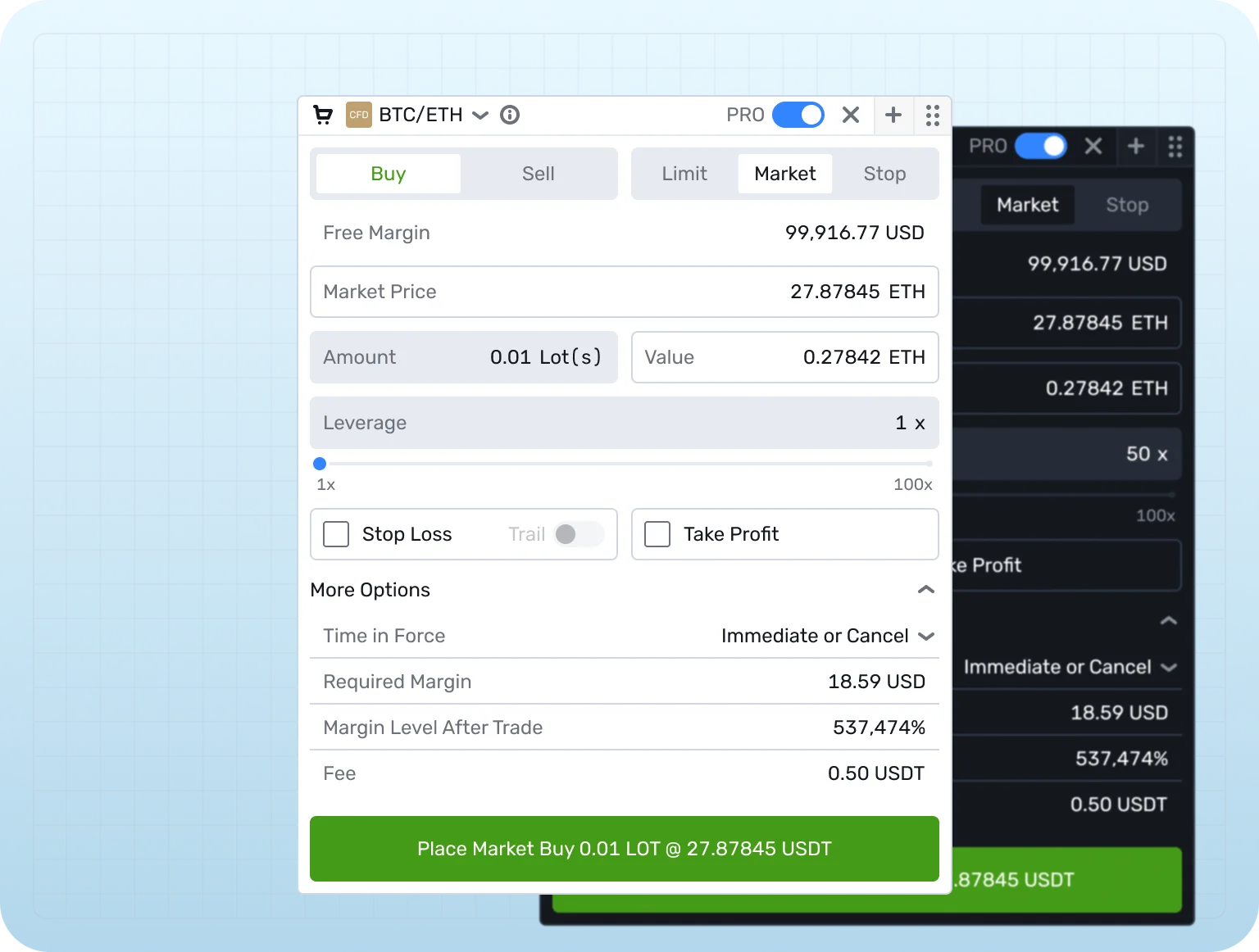Toggle the PRO switch in light panel
The width and height of the screenshot is (1259, 952).
point(798,115)
